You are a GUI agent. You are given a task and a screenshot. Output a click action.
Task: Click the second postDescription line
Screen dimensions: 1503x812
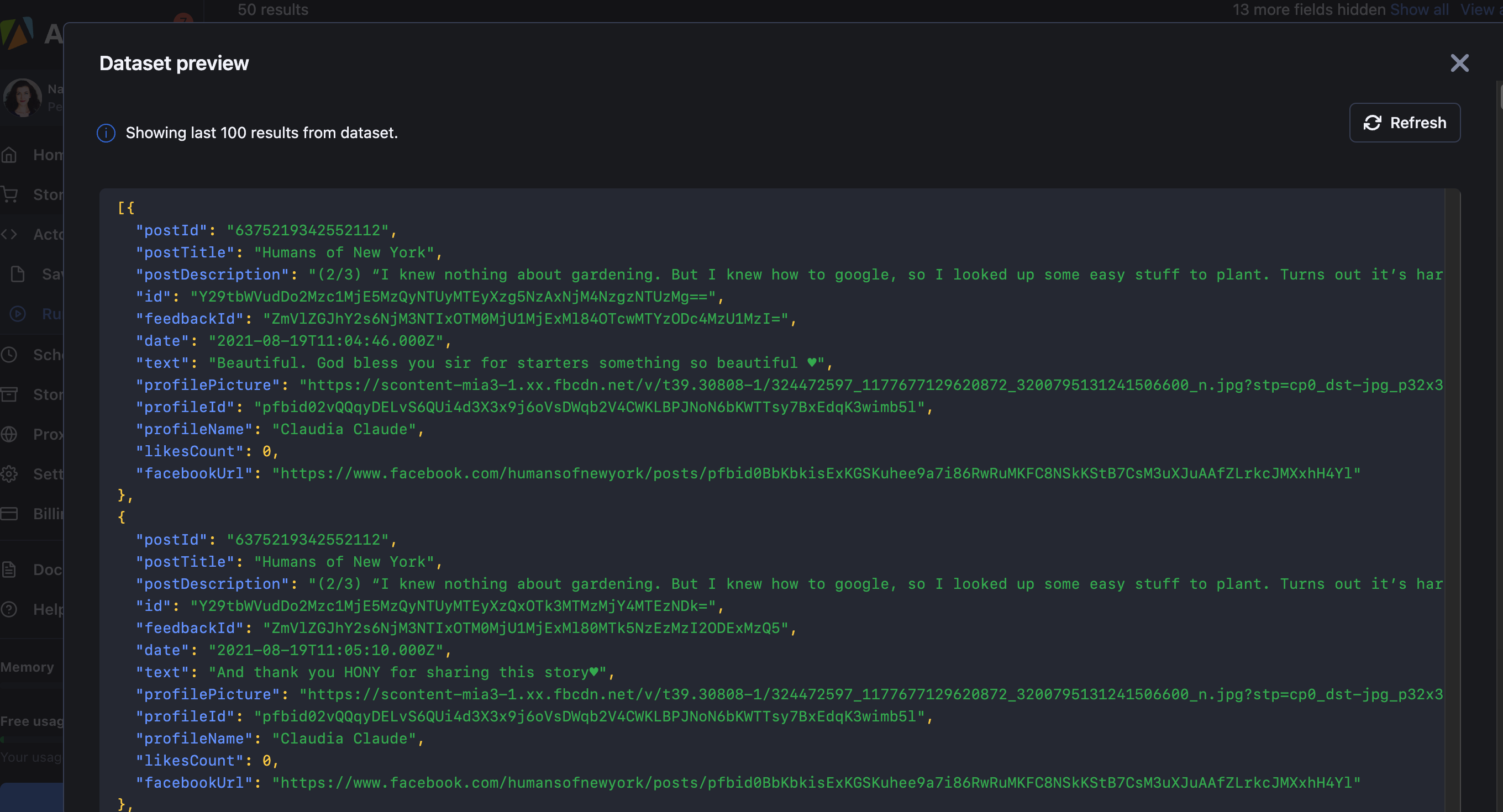789,584
